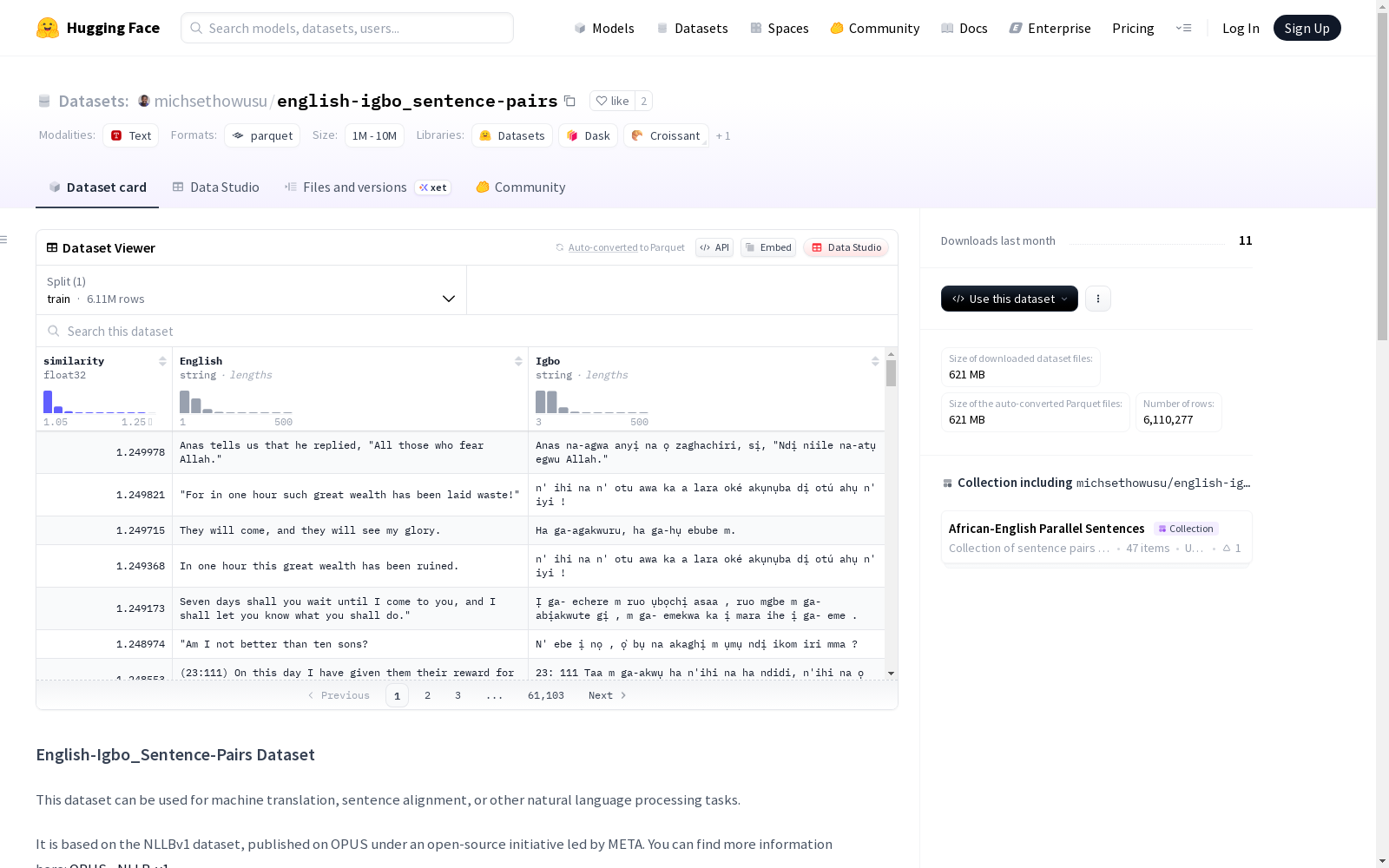This screenshot has width=1389, height=868.
Task: Open michsethowusu profile link
Action: pos(211,101)
